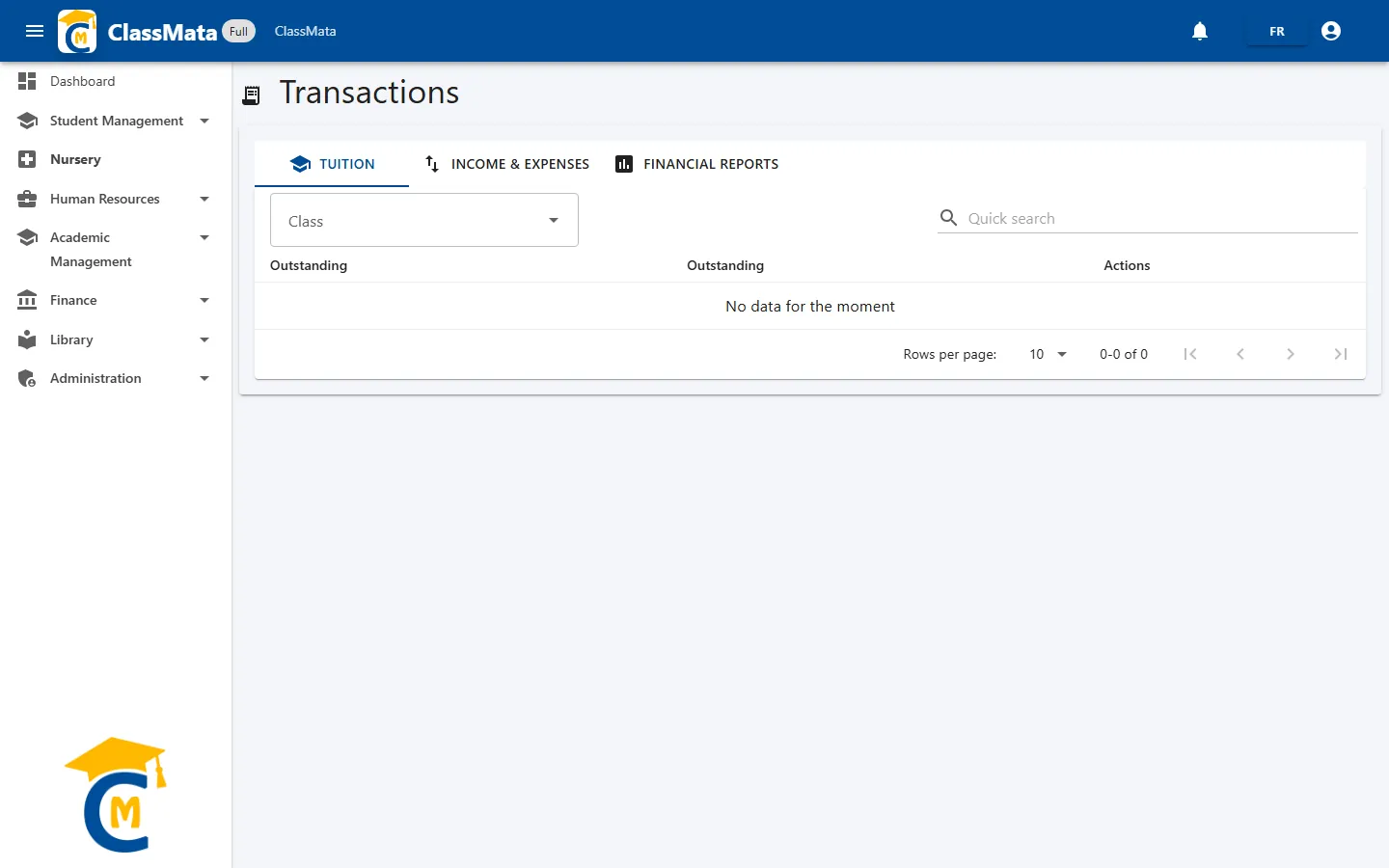1389x868 pixels.
Task: Open the hamburger menu icon
Action: point(35,31)
